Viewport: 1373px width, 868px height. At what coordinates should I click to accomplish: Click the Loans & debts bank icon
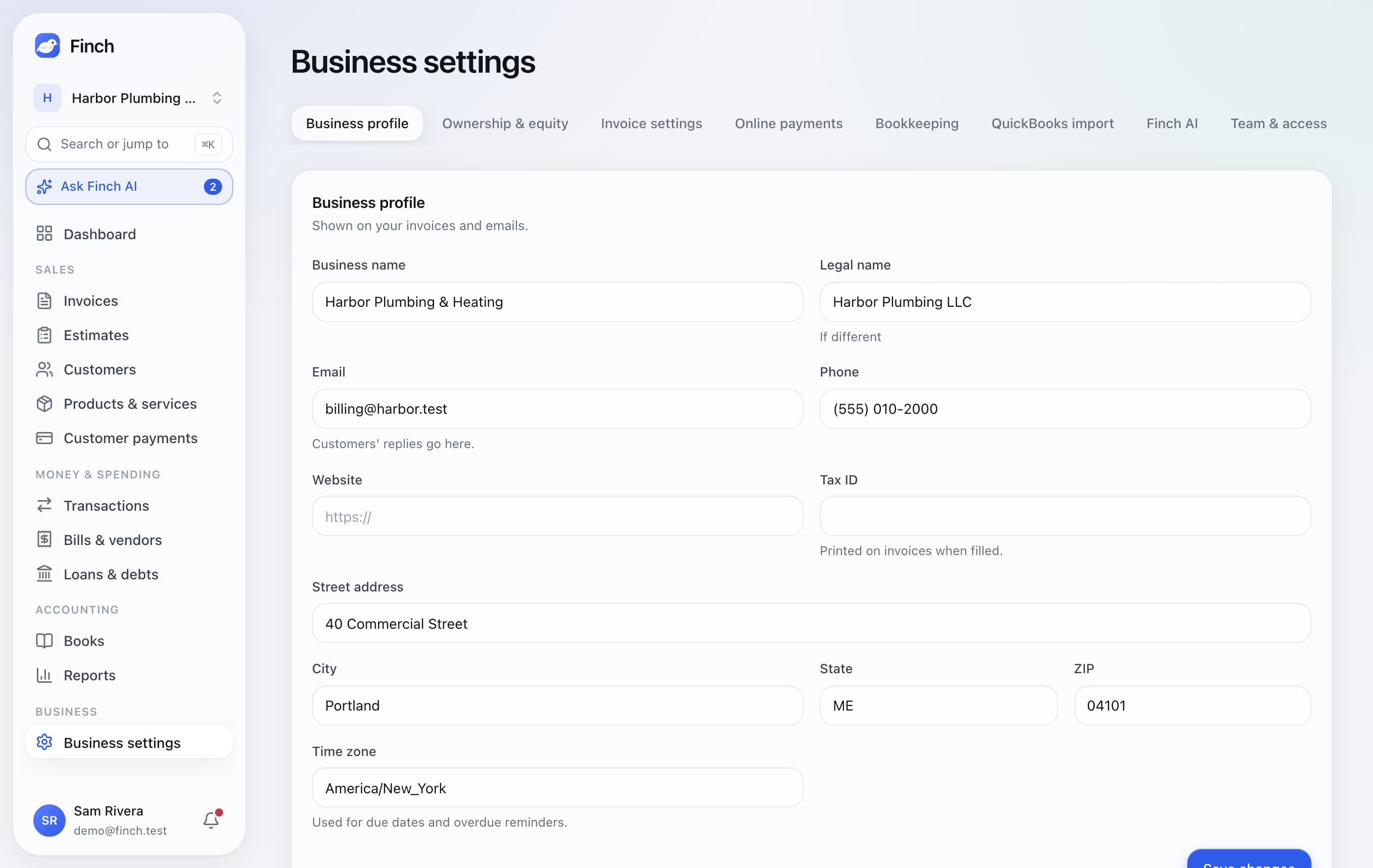click(x=44, y=573)
